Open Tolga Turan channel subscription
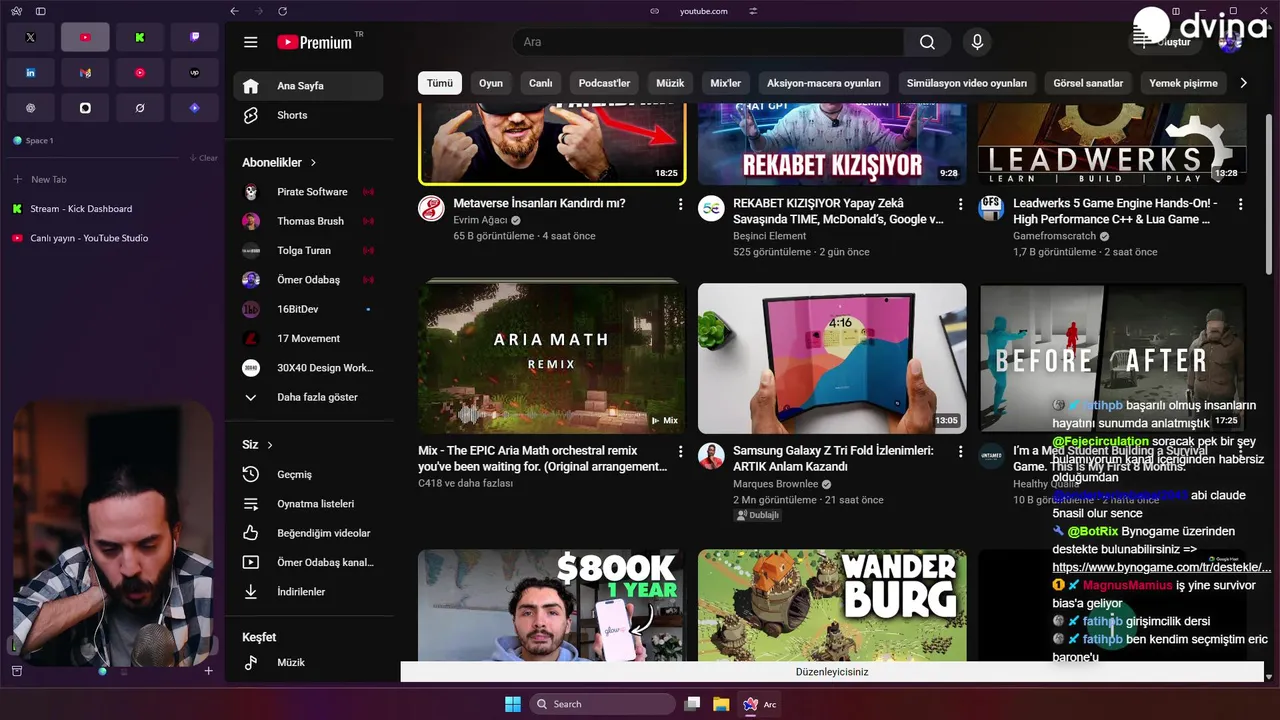Viewport: 1280px width, 720px height. pos(308,250)
